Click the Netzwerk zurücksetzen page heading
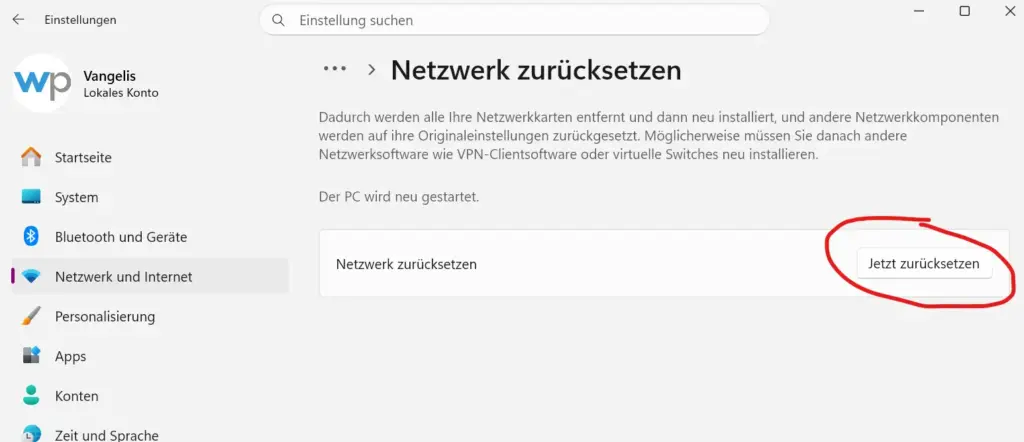The width and height of the screenshot is (1024, 442). click(536, 70)
